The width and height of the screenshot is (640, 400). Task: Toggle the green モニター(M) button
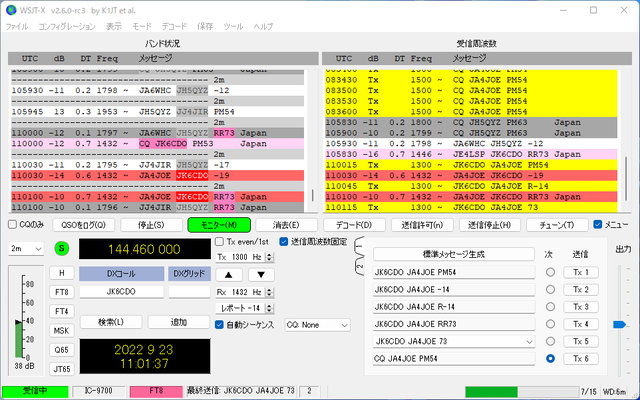coord(219,225)
